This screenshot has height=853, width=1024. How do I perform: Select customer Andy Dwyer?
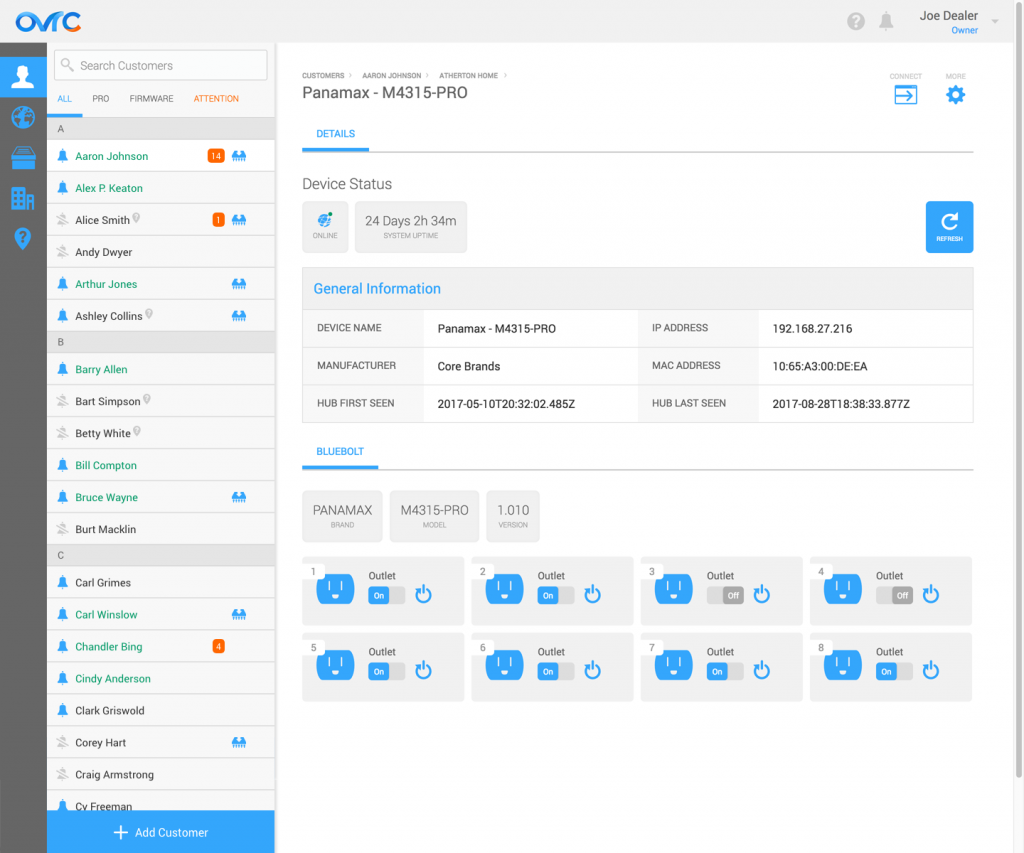[x=161, y=252]
